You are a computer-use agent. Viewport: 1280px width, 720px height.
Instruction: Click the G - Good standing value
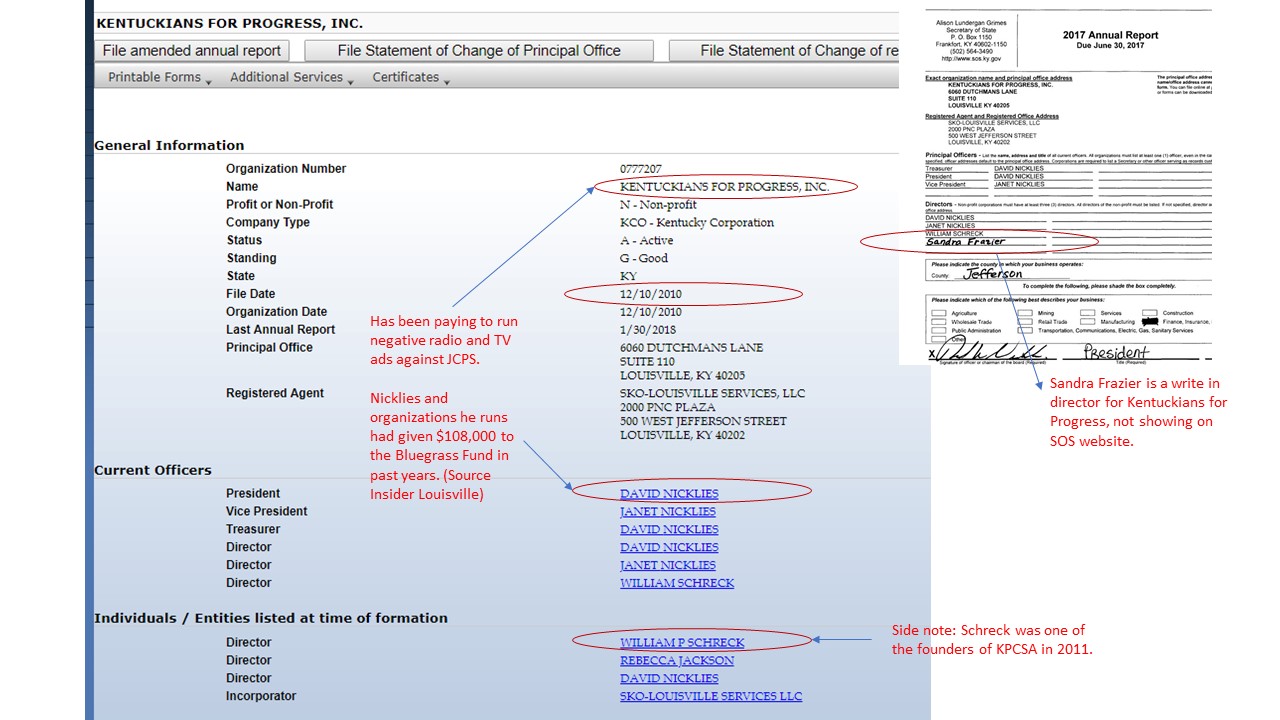tap(644, 259)
